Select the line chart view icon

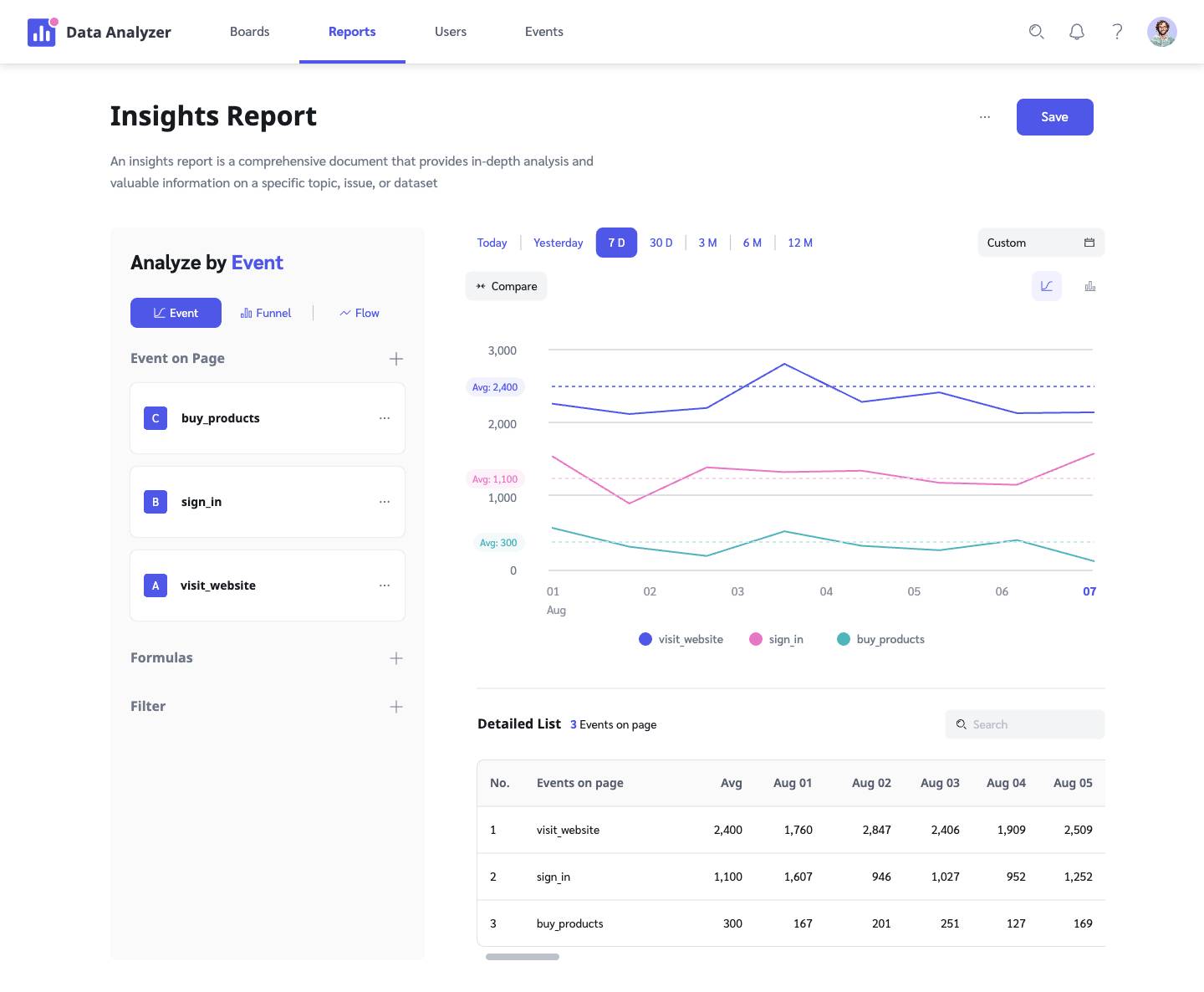(x=1046, y=286)
